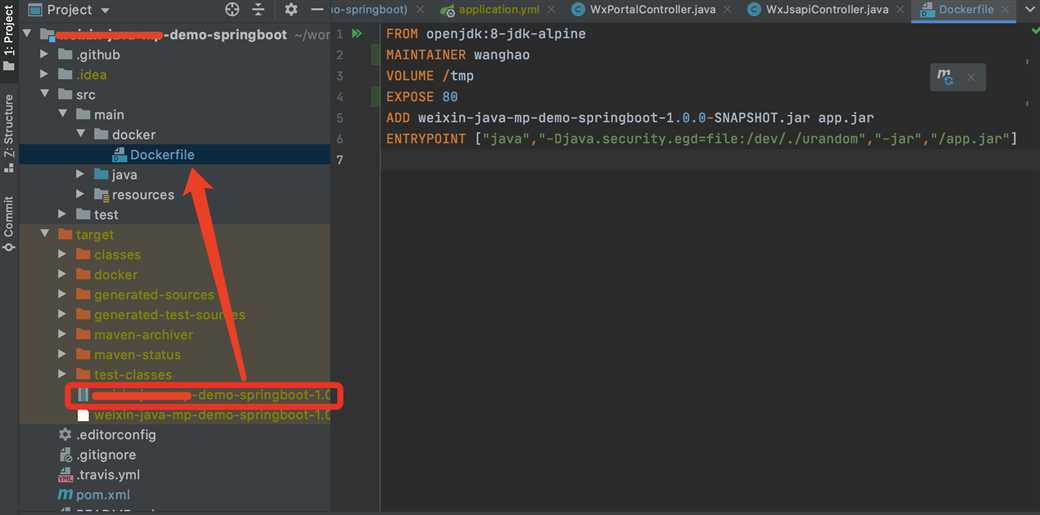Image resolution: width=1040 pixels, height=515 pixels.
Task: Dismiss the Maven reload popup
Action: [x=971, y=77]
